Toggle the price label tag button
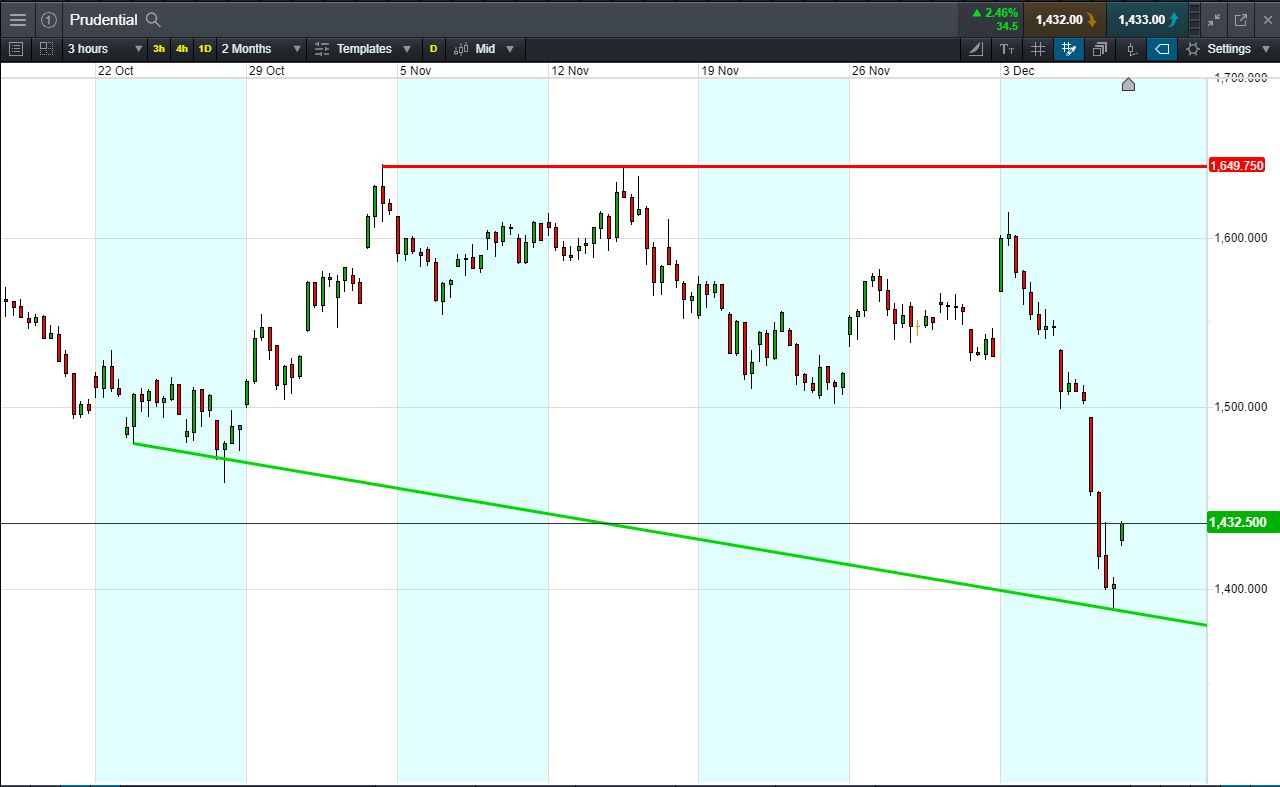1280x787 pixels. coord(1162,49)
